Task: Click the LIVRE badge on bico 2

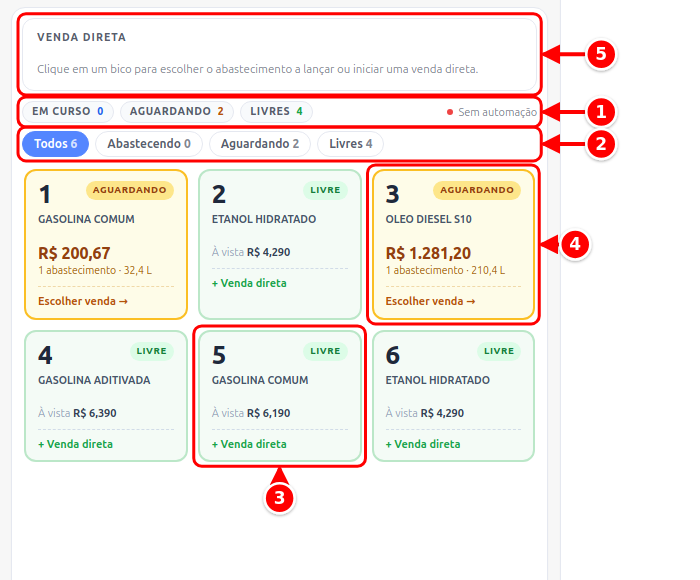Action: pos(325,190)
